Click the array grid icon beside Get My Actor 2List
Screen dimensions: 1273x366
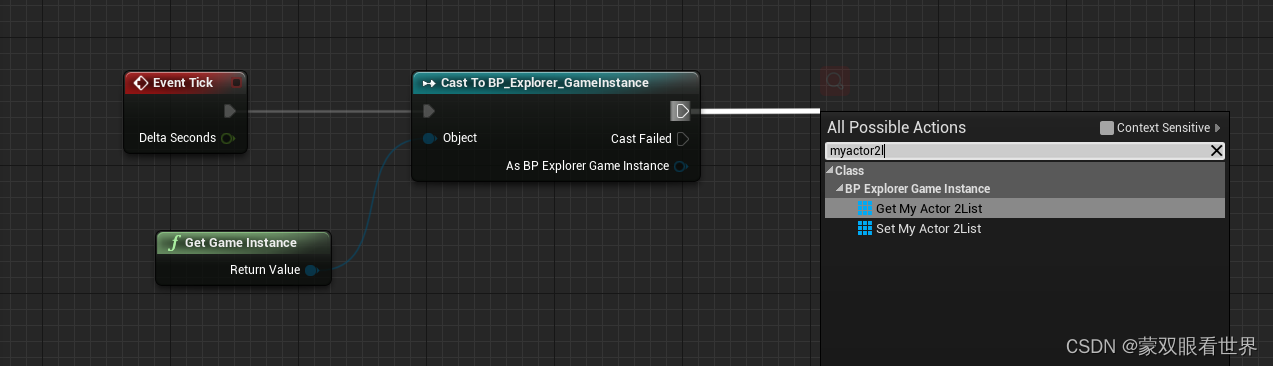click(x=865, y=208)
